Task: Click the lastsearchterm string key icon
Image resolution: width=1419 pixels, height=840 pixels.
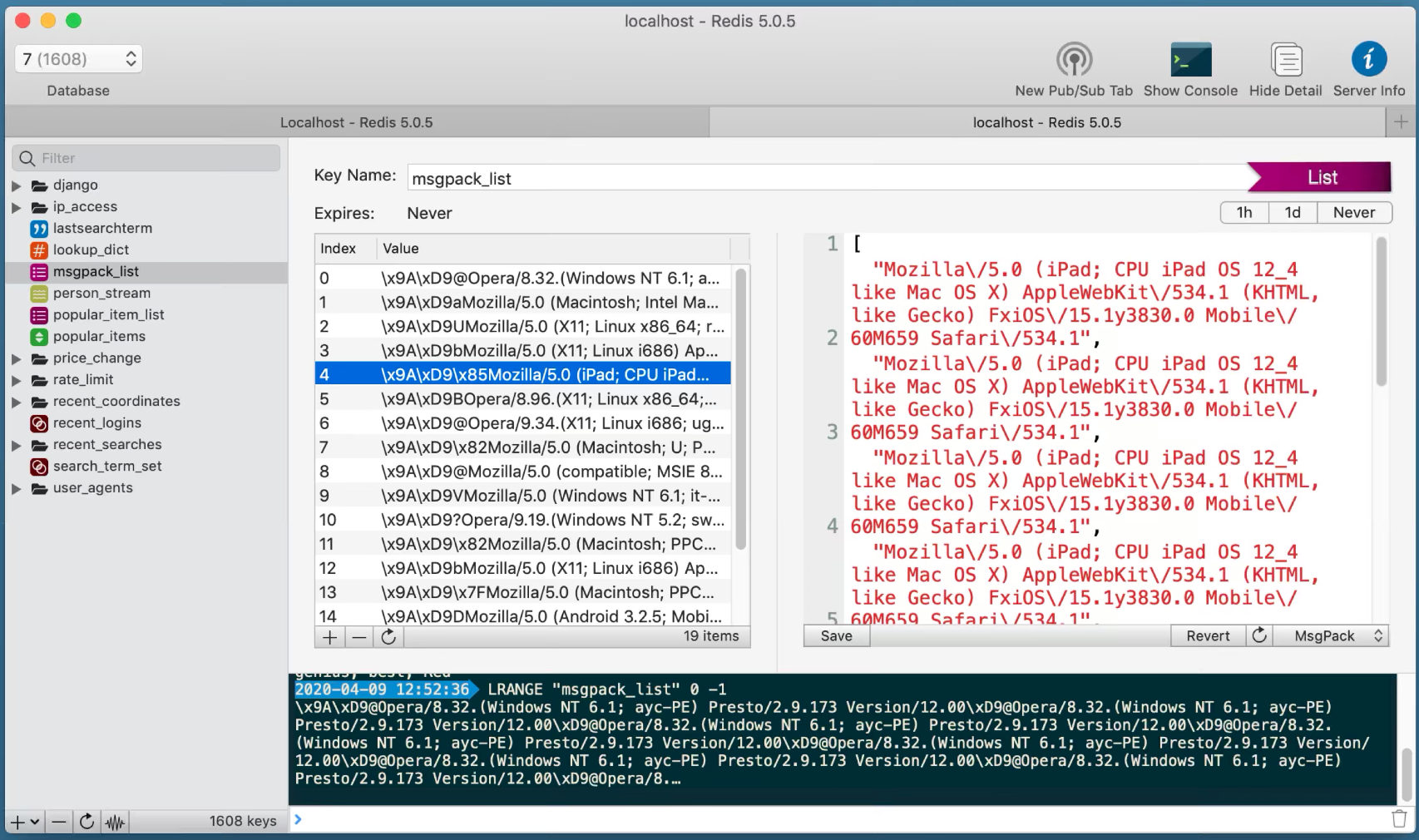Action: tap(39, 228)
